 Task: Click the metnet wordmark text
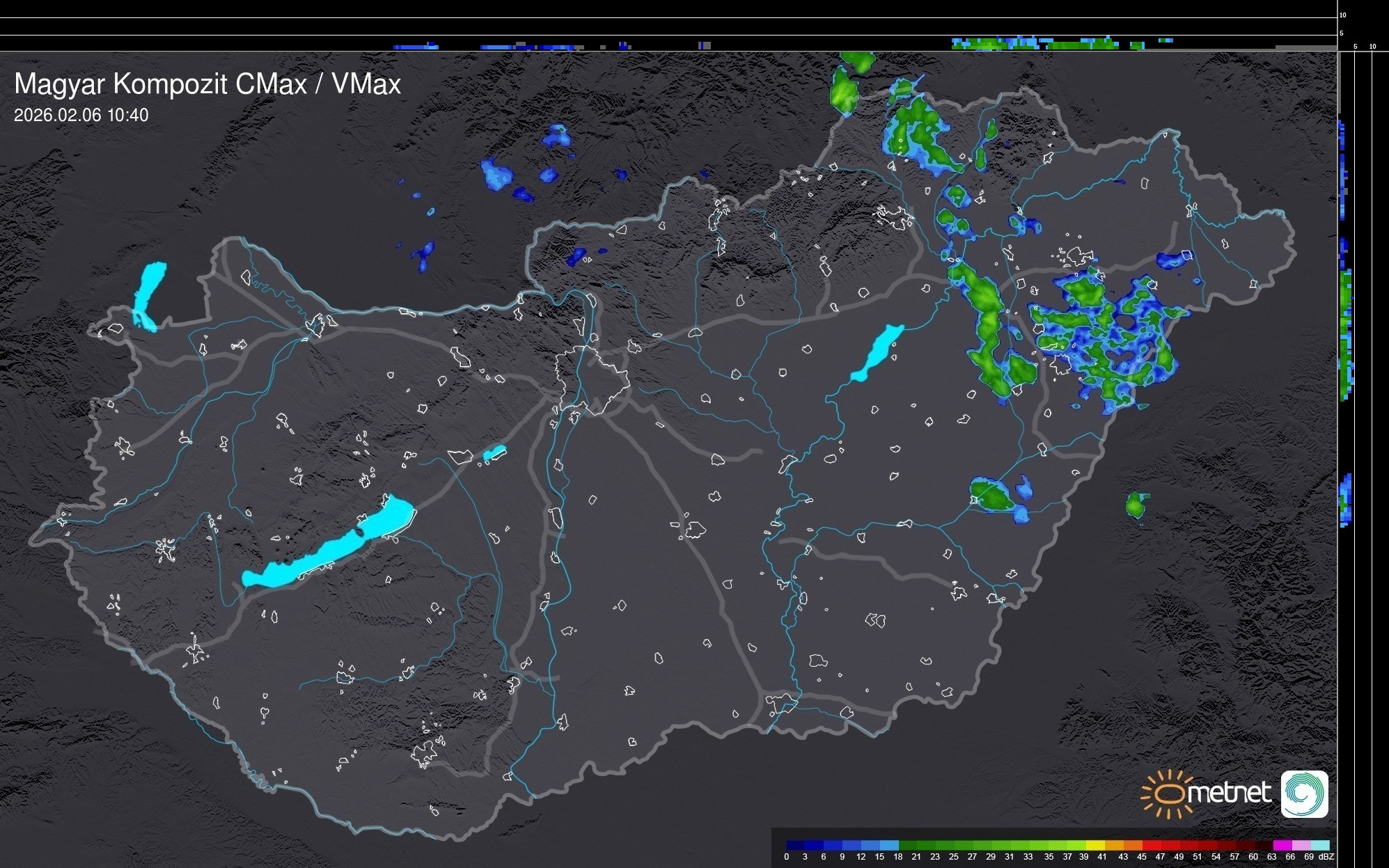click(1229, 793)
